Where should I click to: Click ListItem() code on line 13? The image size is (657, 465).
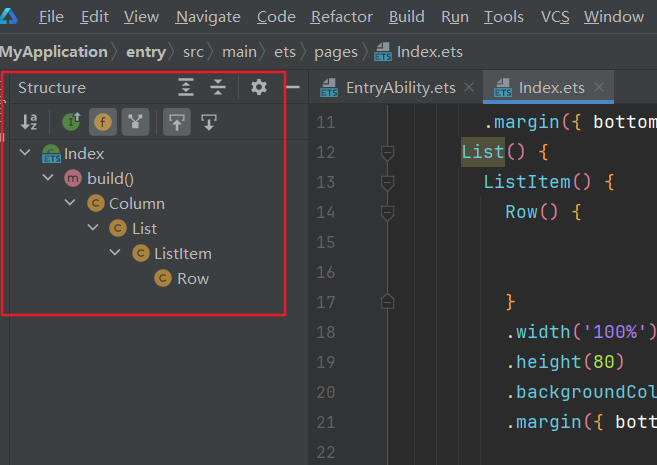(x=537, y=182)
